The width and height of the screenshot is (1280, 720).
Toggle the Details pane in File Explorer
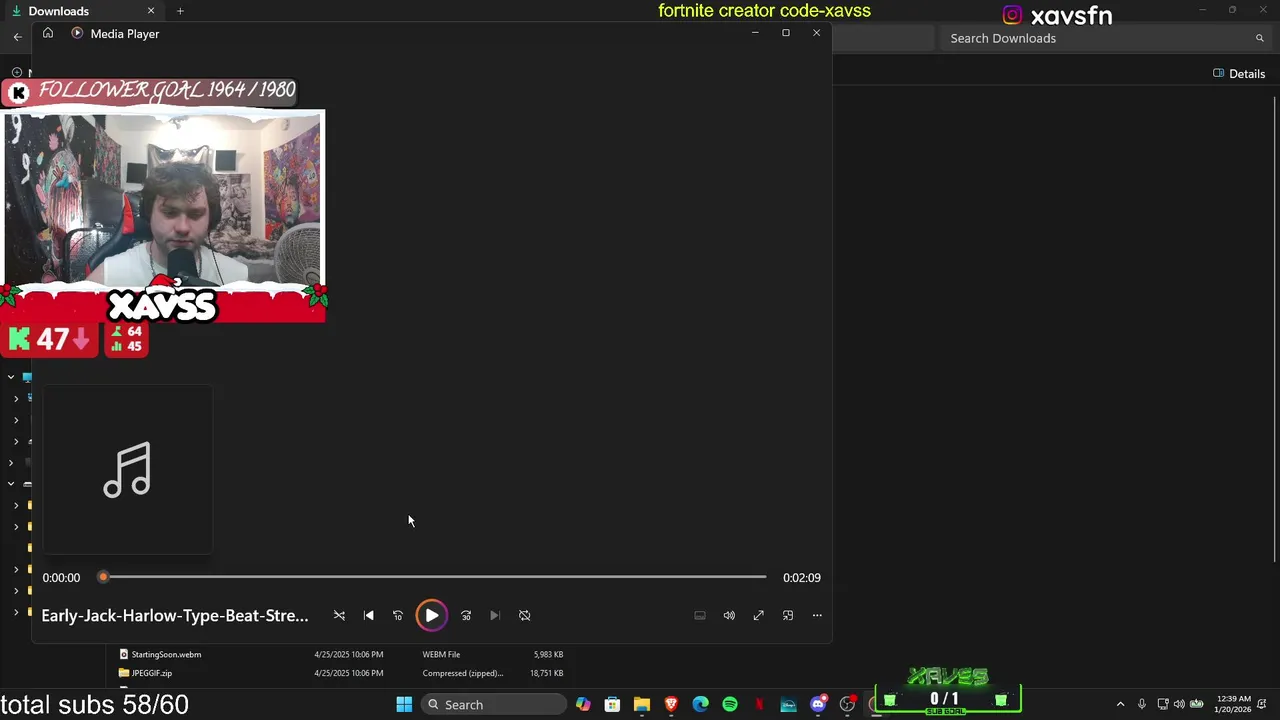[1239, 74]
